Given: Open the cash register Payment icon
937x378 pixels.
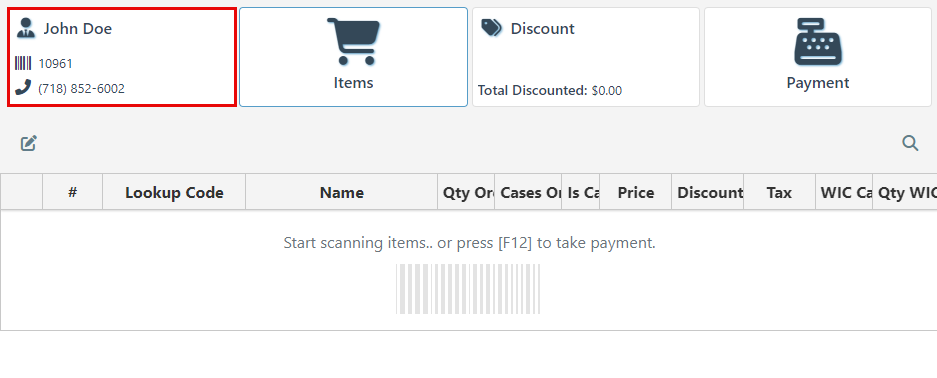Looking at the screenshot, I should [817, 41].
